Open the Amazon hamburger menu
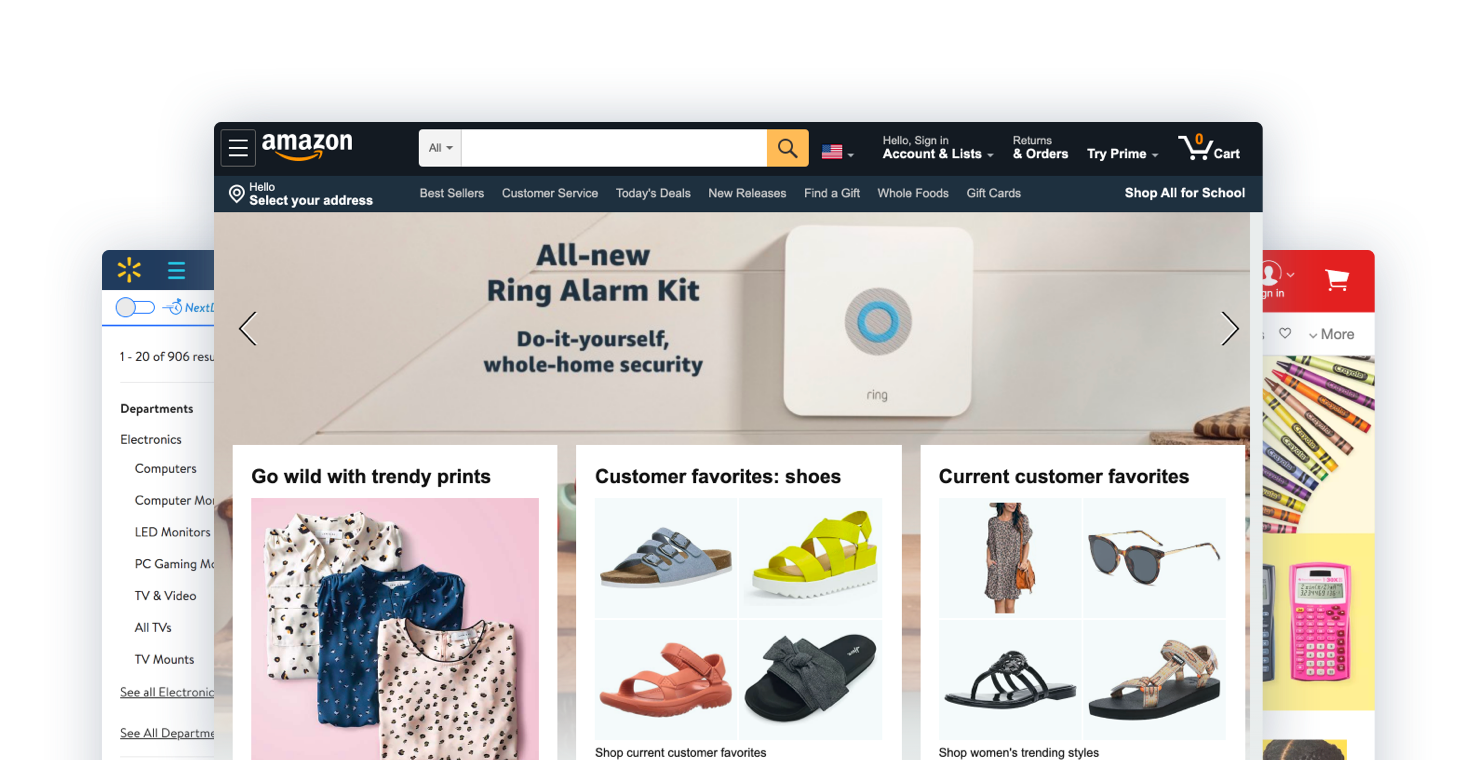 coord(238,148)
